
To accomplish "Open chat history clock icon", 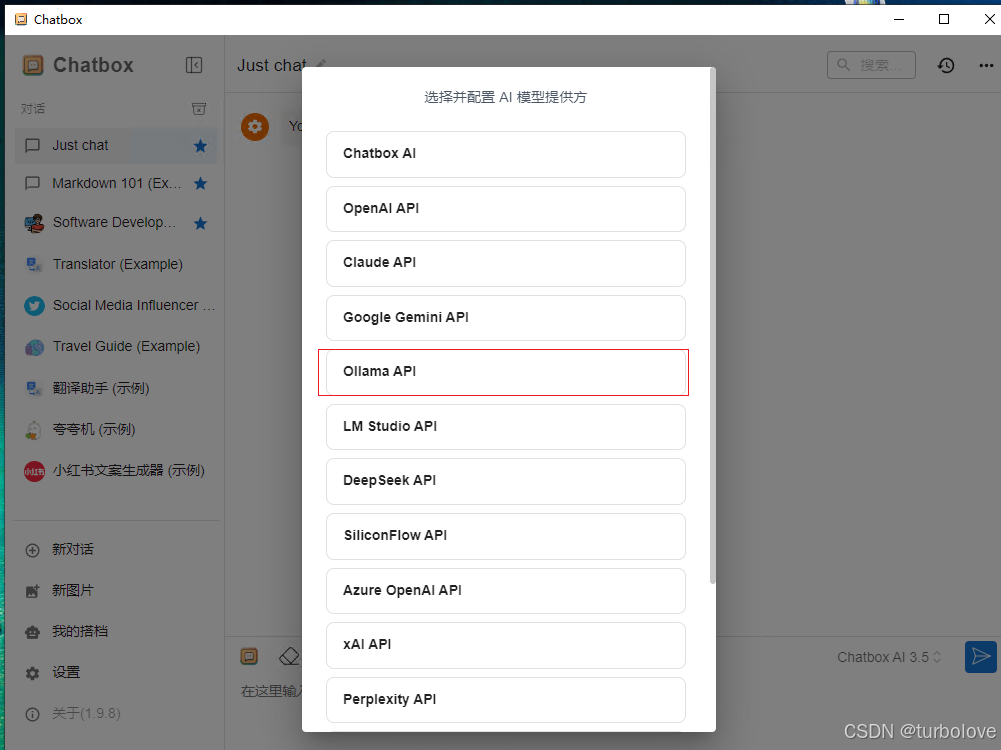I will pos(946,65).
